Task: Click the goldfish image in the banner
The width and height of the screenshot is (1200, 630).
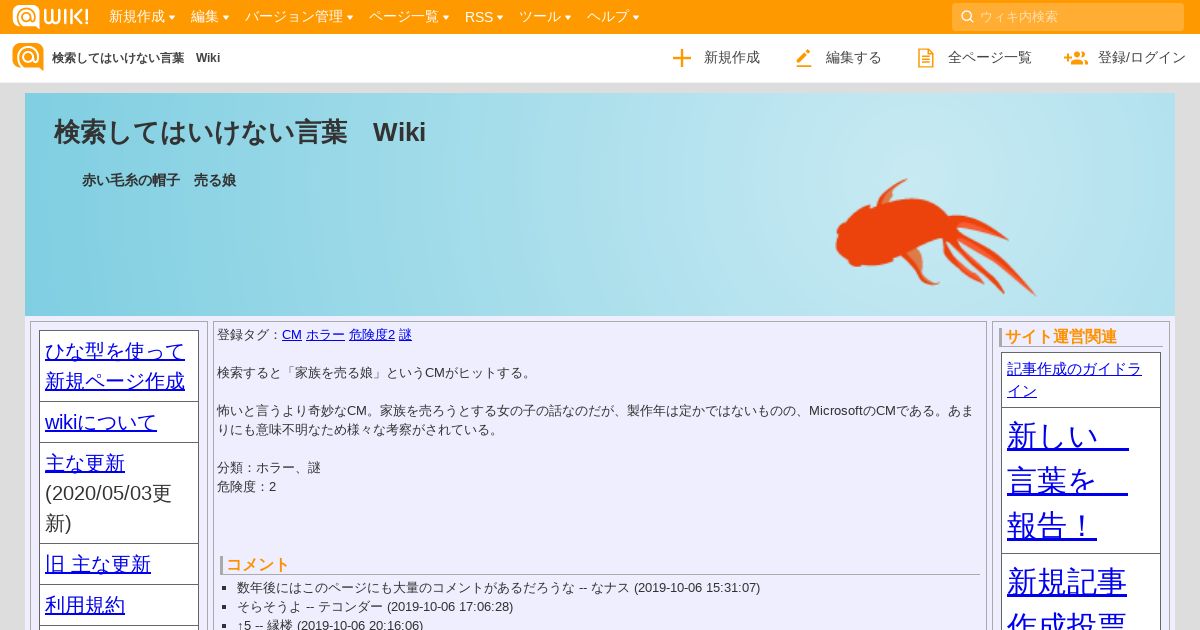Action: pyautogui.click(x=934, y=238)
